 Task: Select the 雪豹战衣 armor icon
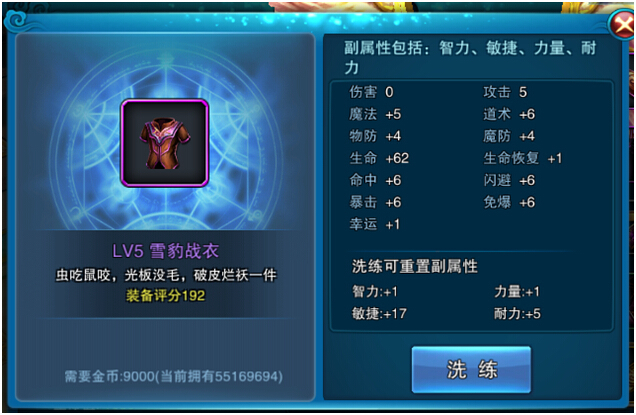[165, 143]
